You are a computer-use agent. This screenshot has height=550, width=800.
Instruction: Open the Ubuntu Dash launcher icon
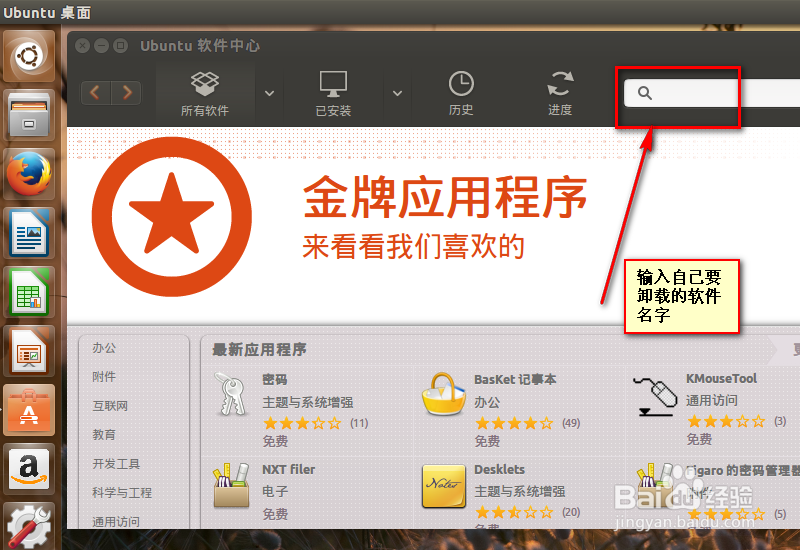(x=29, y=56)
